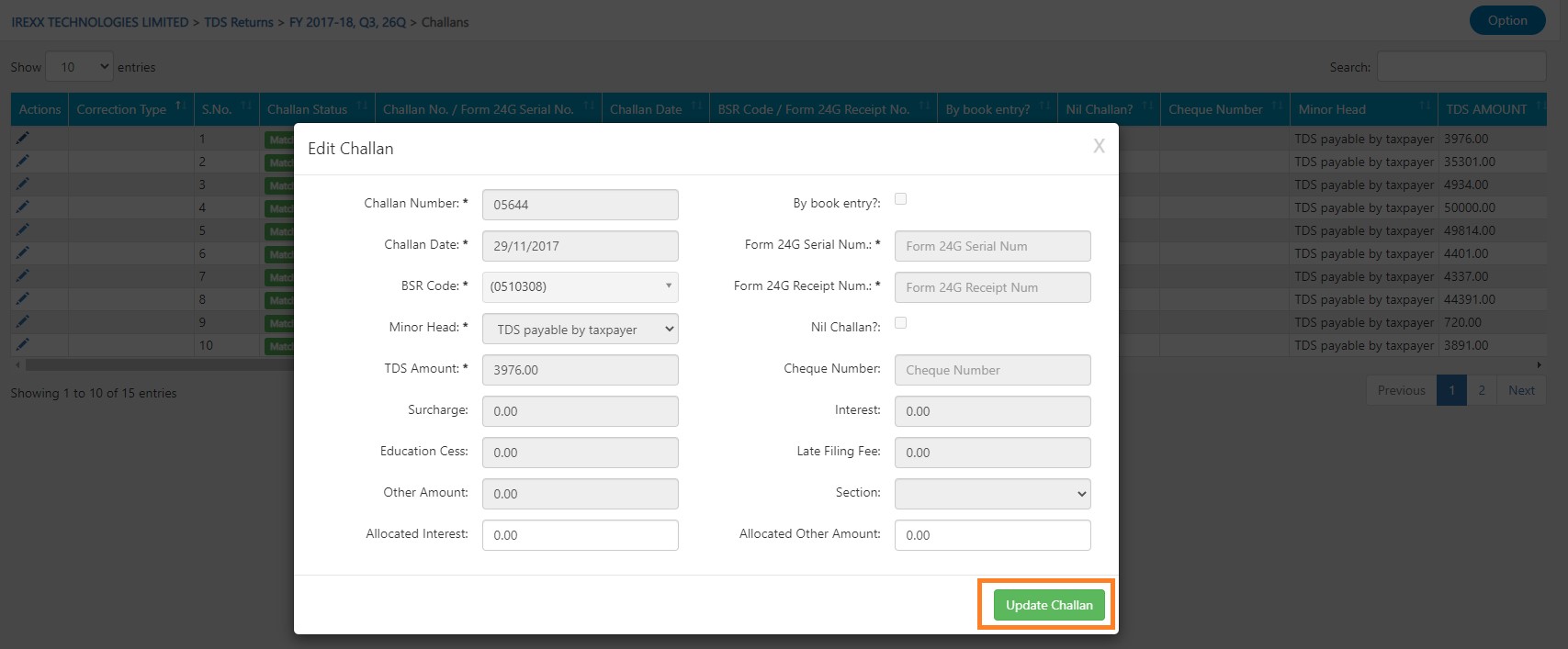1568x649 pixels.
Task: Open IREXX TECHNOLOGIES LIMITED breadcrumb link
Action: [100, 22]
